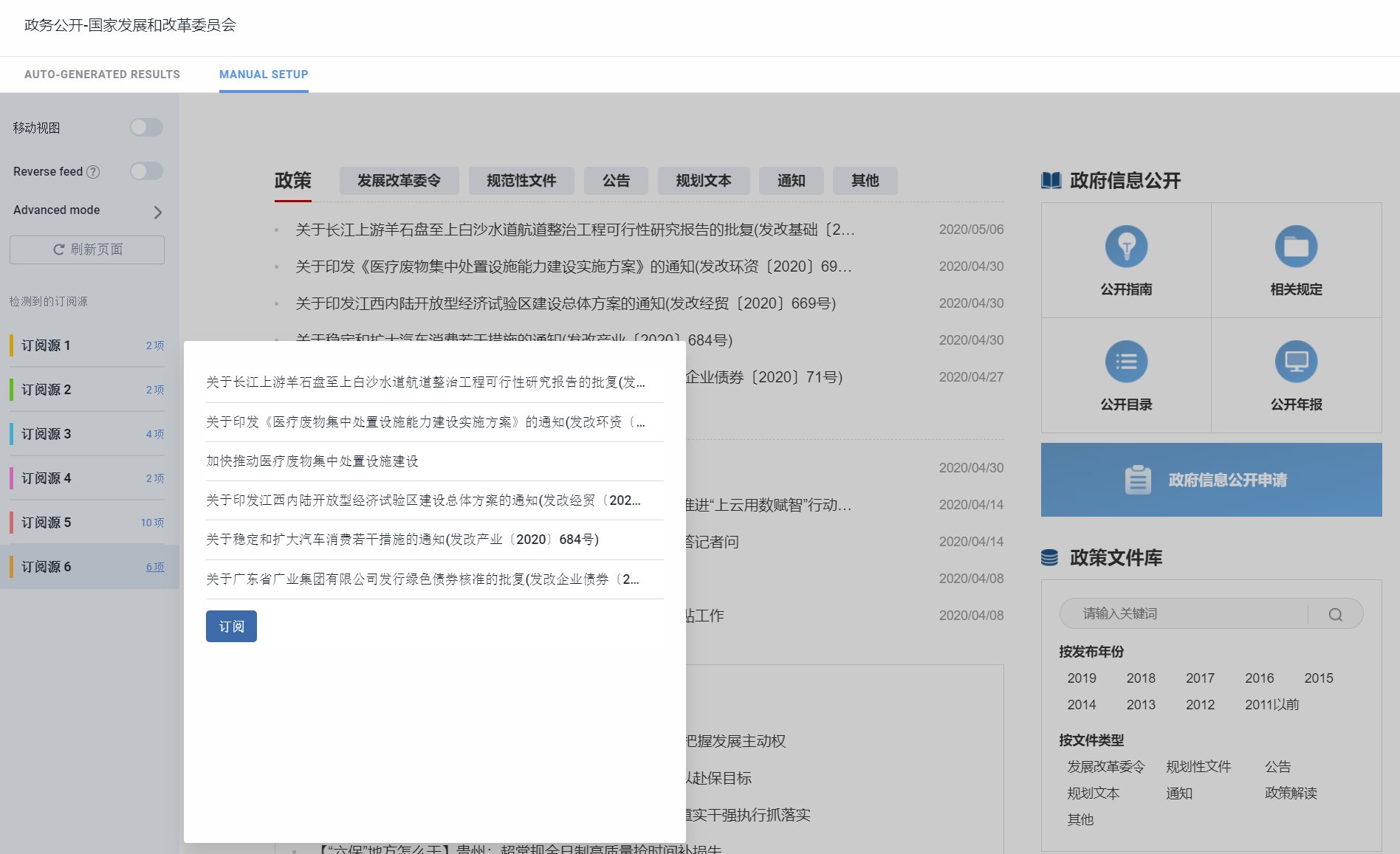Filter file type 其他 in 政策文件库
The height and width of the screenshot is (854, 1400).
[x=1080, y=820]
